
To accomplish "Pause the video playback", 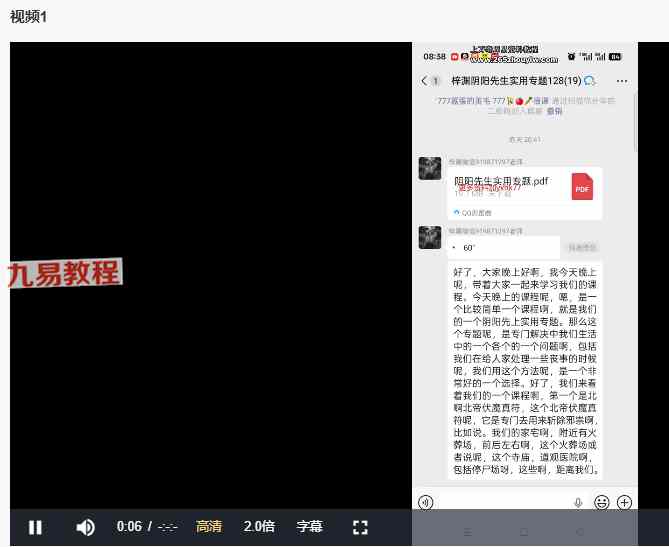I will (x=35, y=527).
